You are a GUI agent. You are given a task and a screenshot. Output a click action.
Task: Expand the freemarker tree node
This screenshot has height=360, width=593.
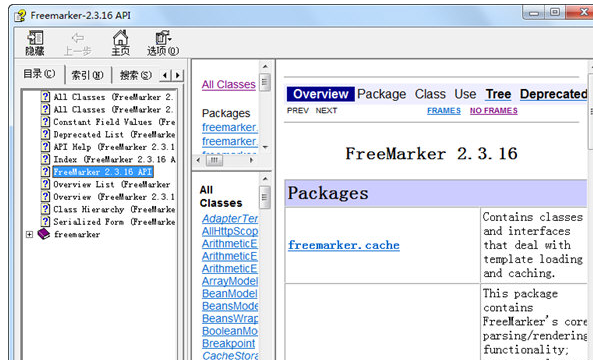click(x=29, y=234)
